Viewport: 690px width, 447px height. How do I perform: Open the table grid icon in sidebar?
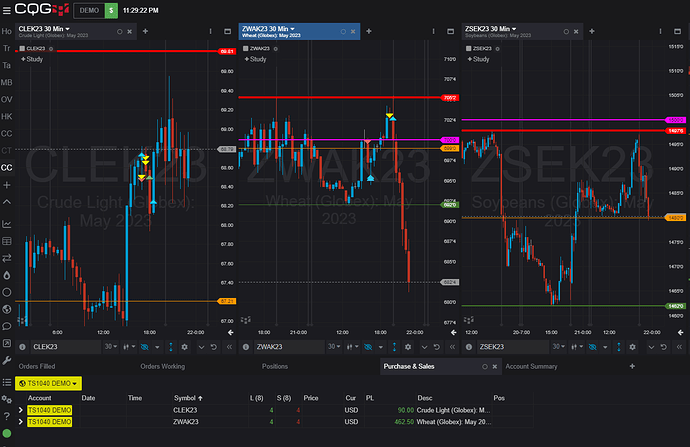click(7, 241)
